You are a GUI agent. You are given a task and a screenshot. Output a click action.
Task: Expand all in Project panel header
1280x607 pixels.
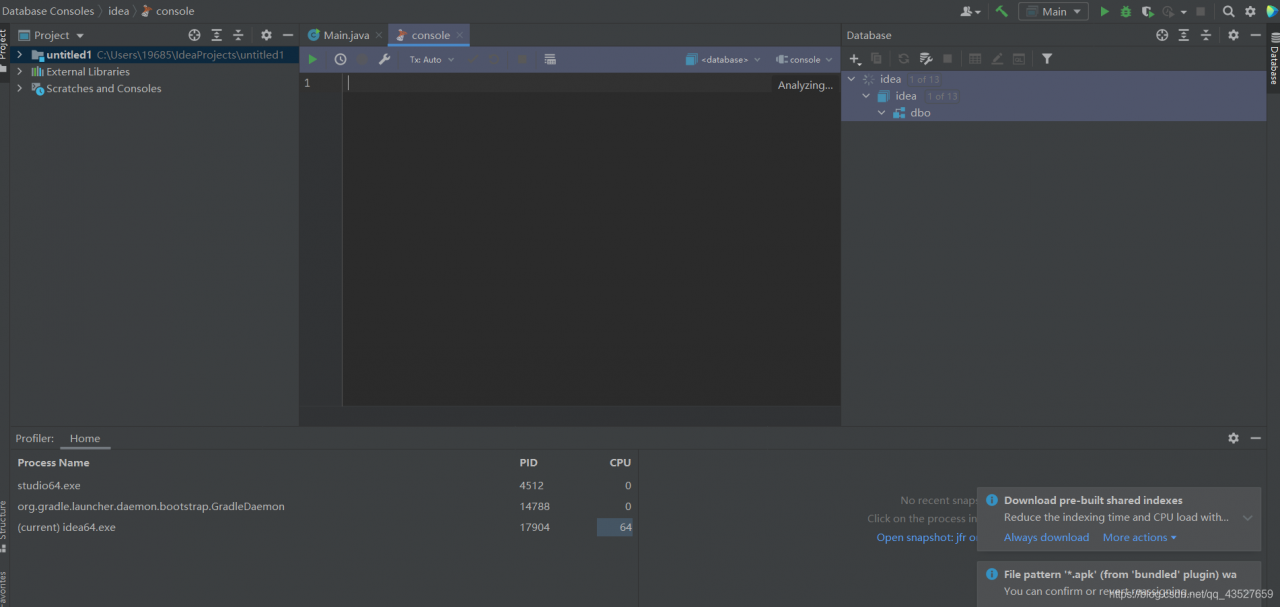pos(216,35)
